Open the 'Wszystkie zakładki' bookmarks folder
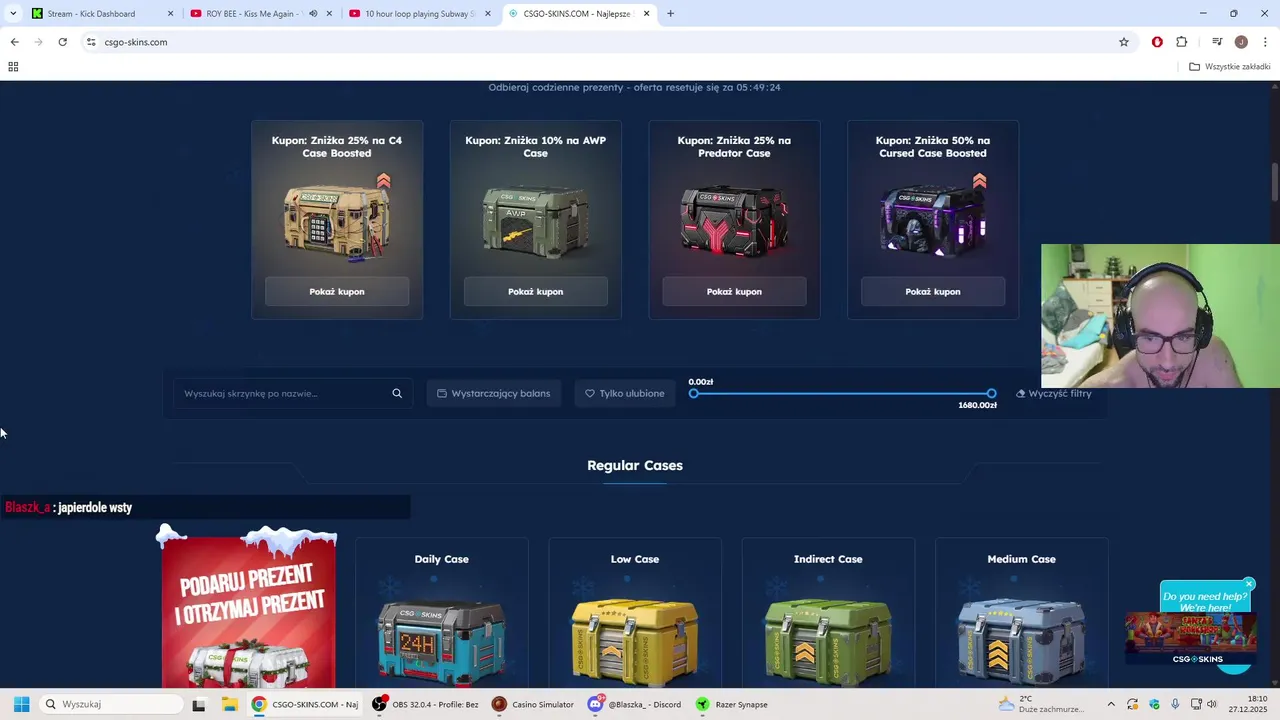The width and height of the screenshot is (1280, 720). pyautogui.click(x=1229, y=67)
